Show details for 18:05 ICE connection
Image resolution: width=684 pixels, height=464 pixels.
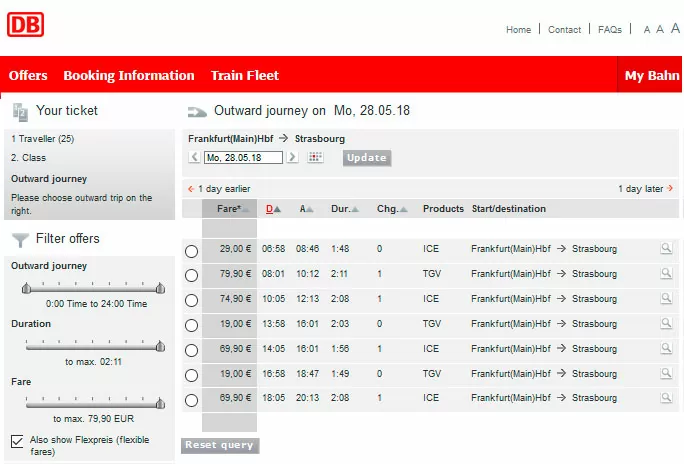pyautogui.click(x=666, y=397)
